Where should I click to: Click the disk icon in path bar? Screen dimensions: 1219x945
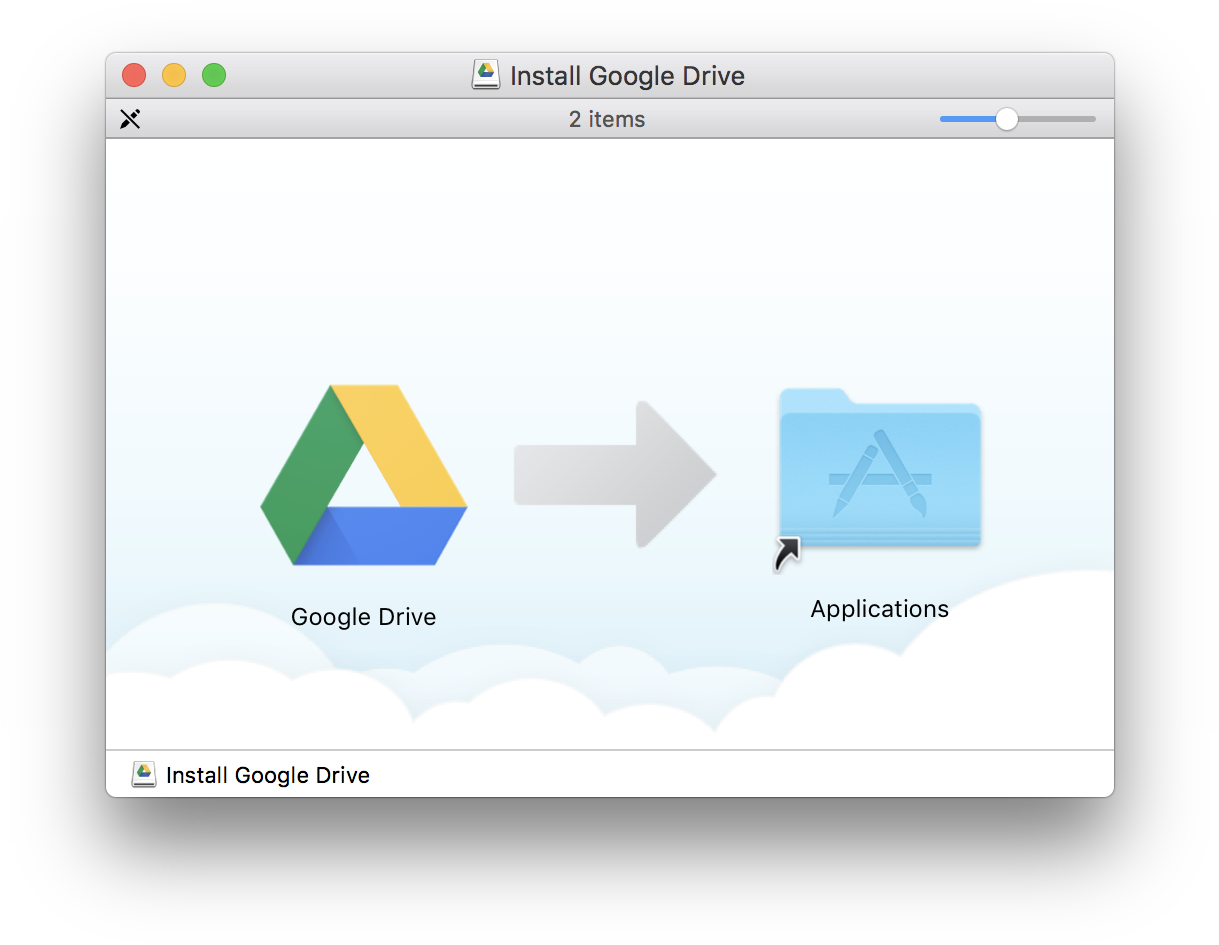tap(144, 775)
